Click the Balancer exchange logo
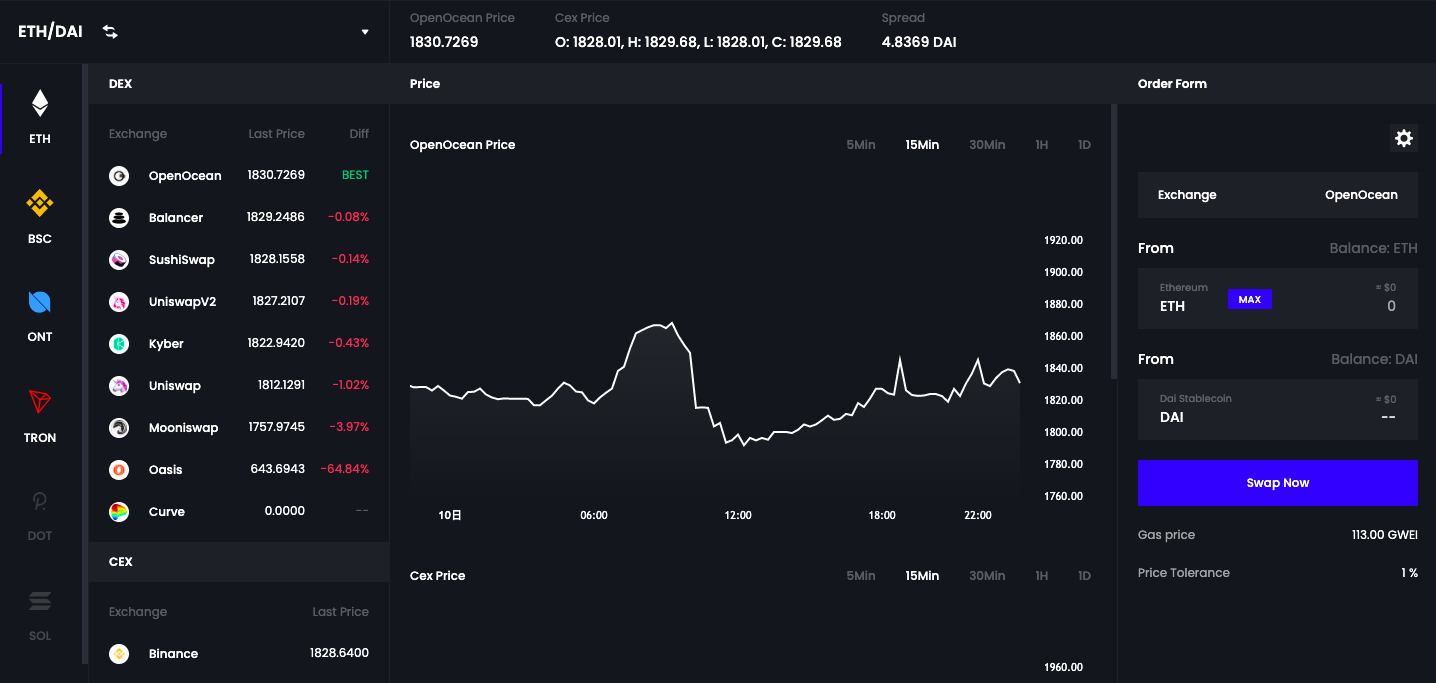The height and width of the screenshot is (683, 1436). coord(119,218)
